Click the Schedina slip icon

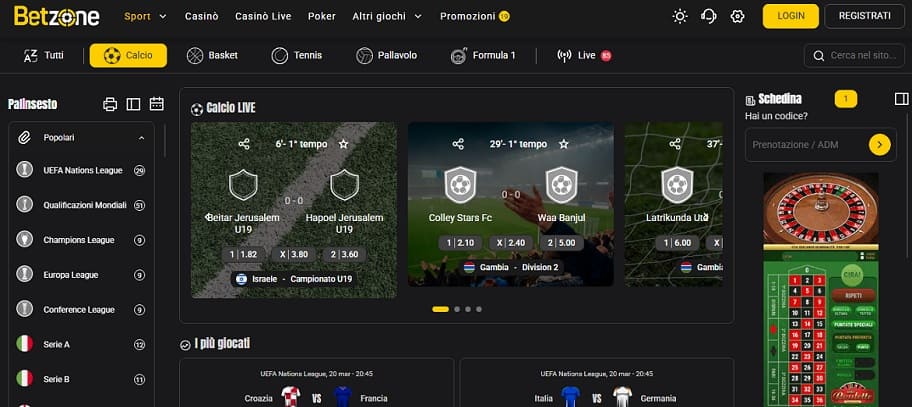click(x=750, y=101)
